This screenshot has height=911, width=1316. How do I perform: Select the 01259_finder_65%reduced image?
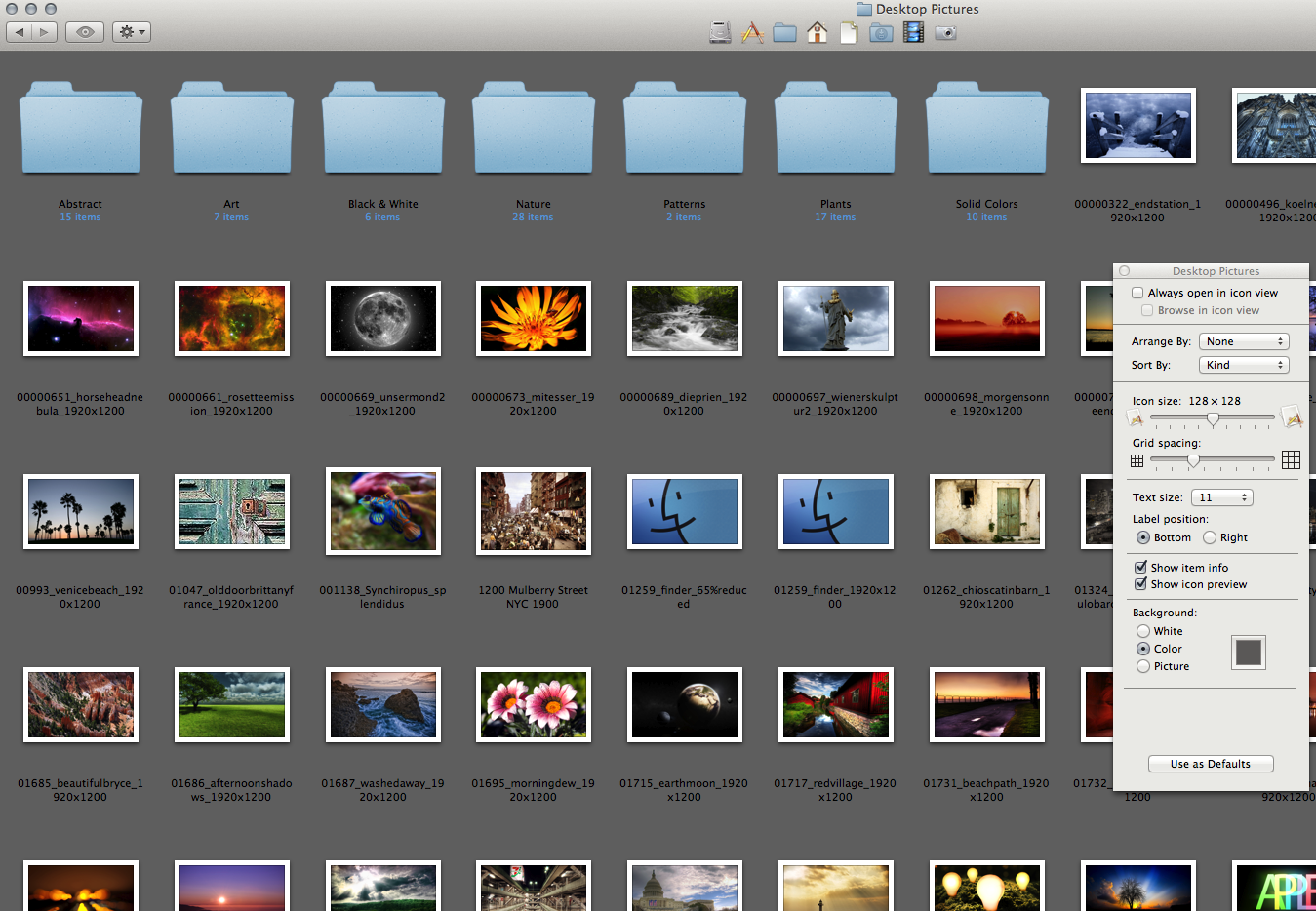(685, 511)
